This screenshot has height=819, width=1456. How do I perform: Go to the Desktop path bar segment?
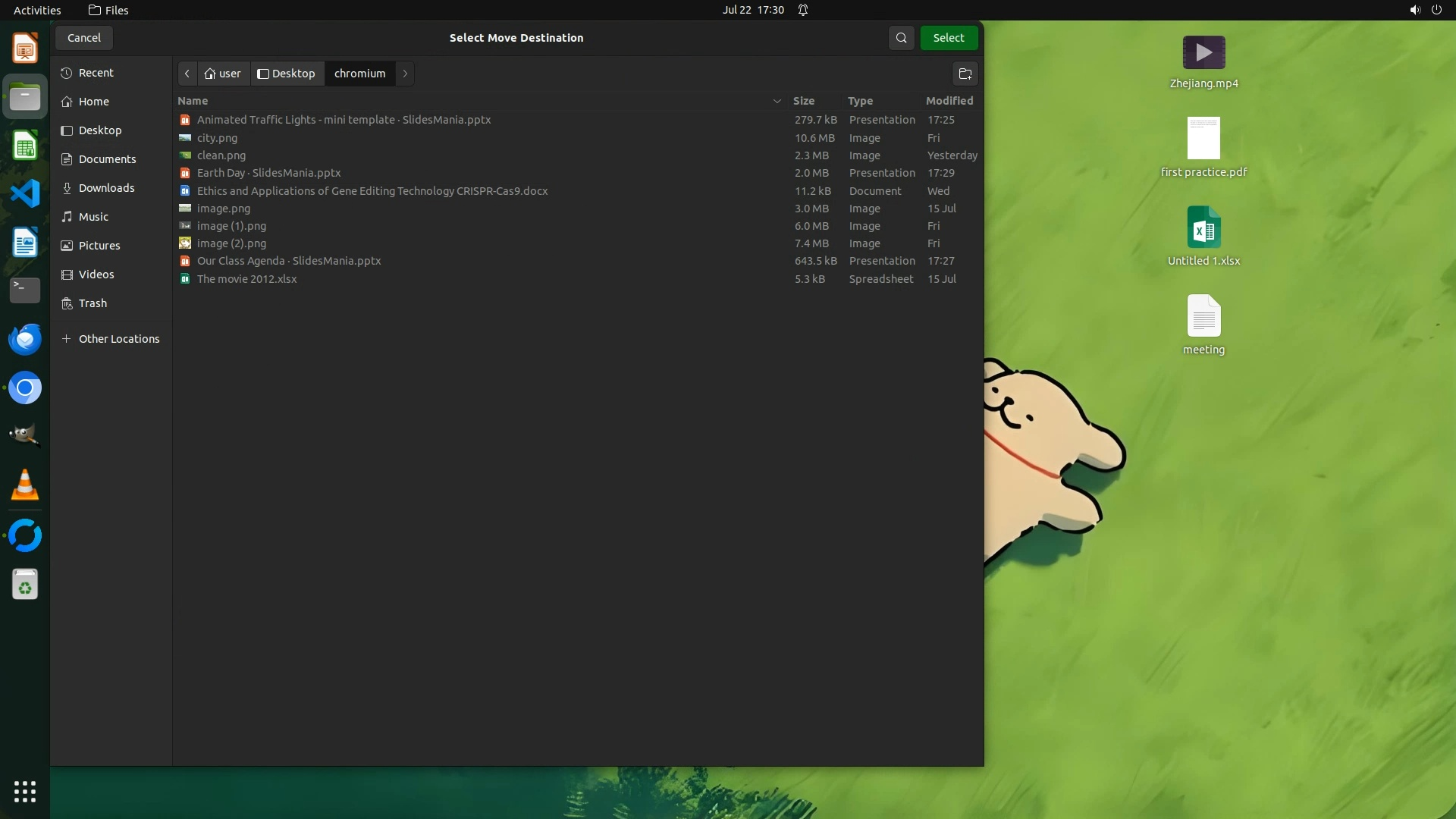click(287, 74)
